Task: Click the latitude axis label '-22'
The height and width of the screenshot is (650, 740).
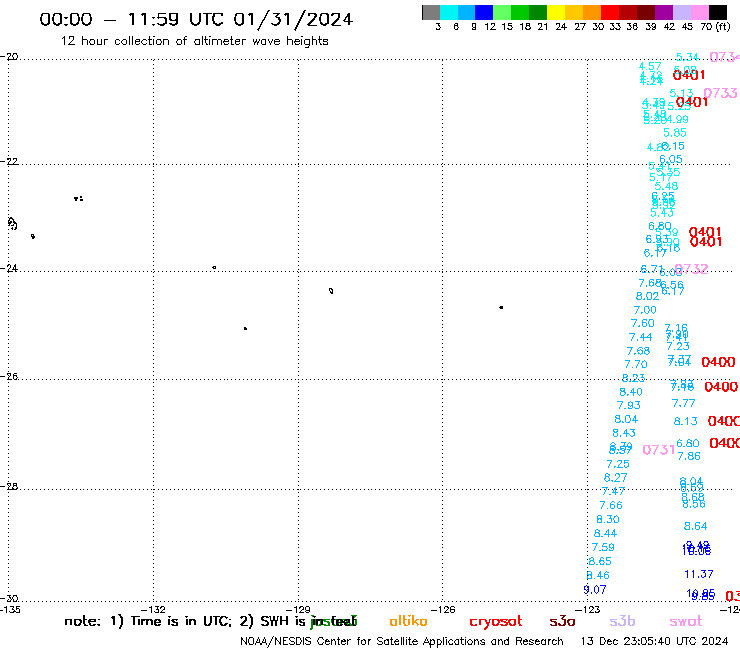Action: 9,161
